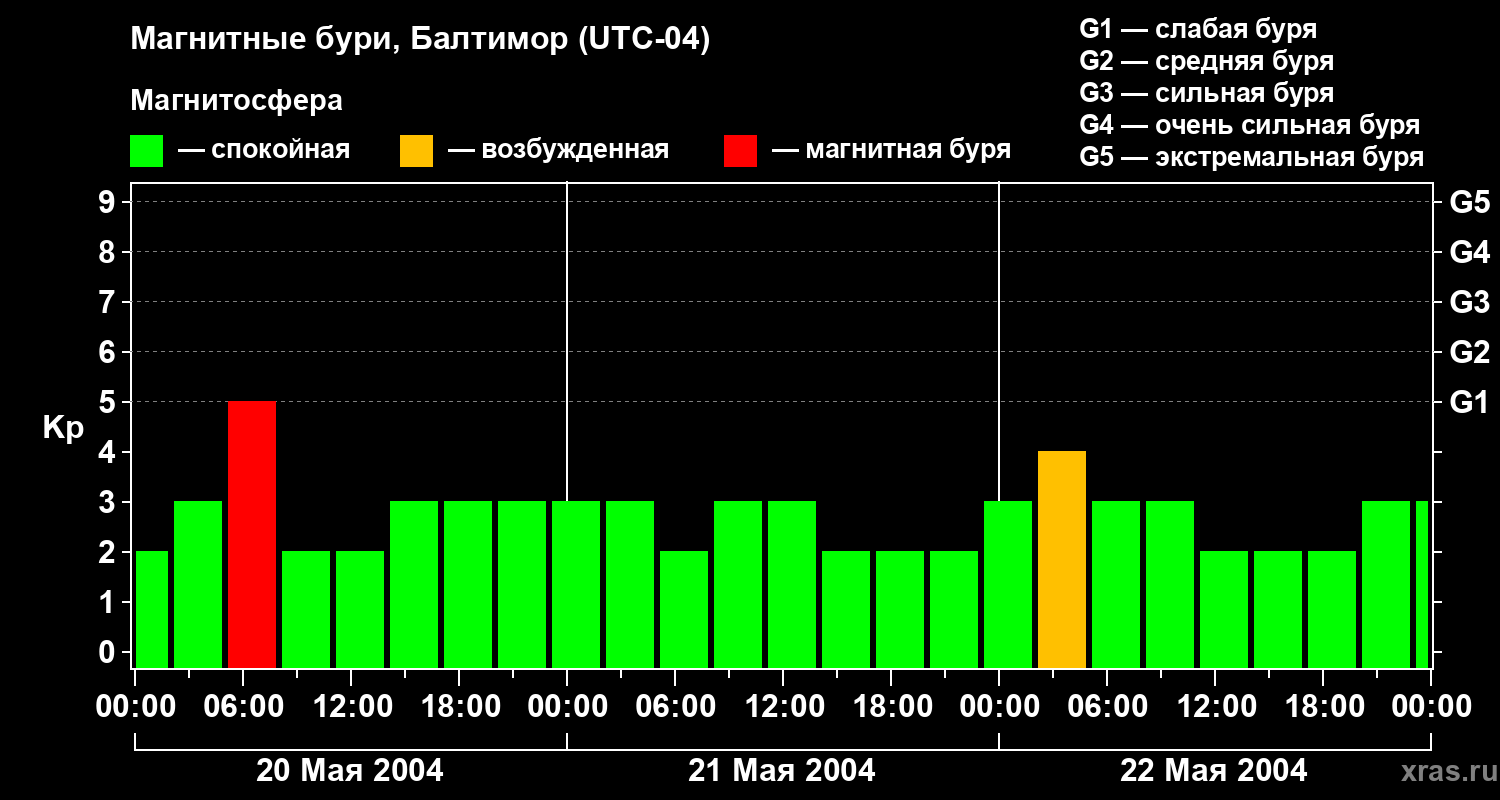Image resolution: width=1500 pixels, height=800 pixels.
Task: Click the 'Магнитосфера' heading
Action: click(236, 101)
